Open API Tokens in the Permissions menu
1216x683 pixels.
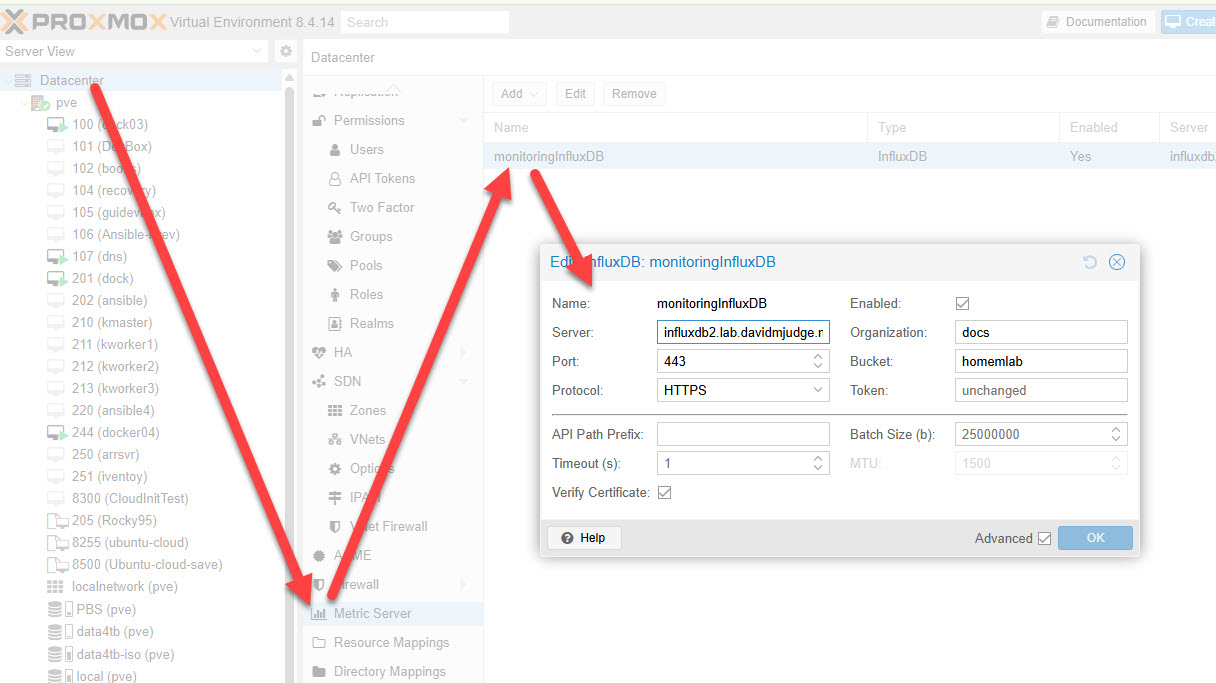click(x=381, y=178)
